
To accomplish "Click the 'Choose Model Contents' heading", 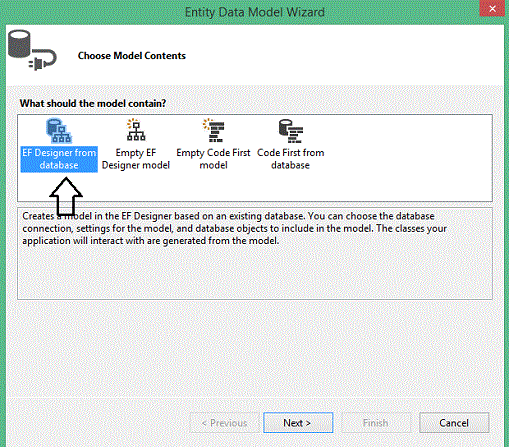I will [132, 56].
